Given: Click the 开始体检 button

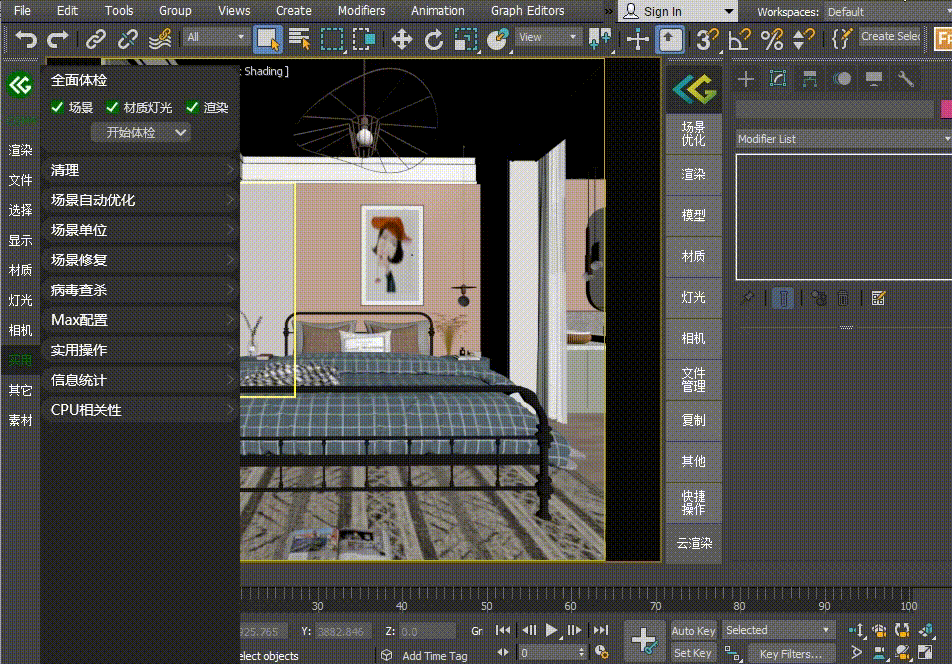Looking at the screenshot, I should tap(132, 132).
